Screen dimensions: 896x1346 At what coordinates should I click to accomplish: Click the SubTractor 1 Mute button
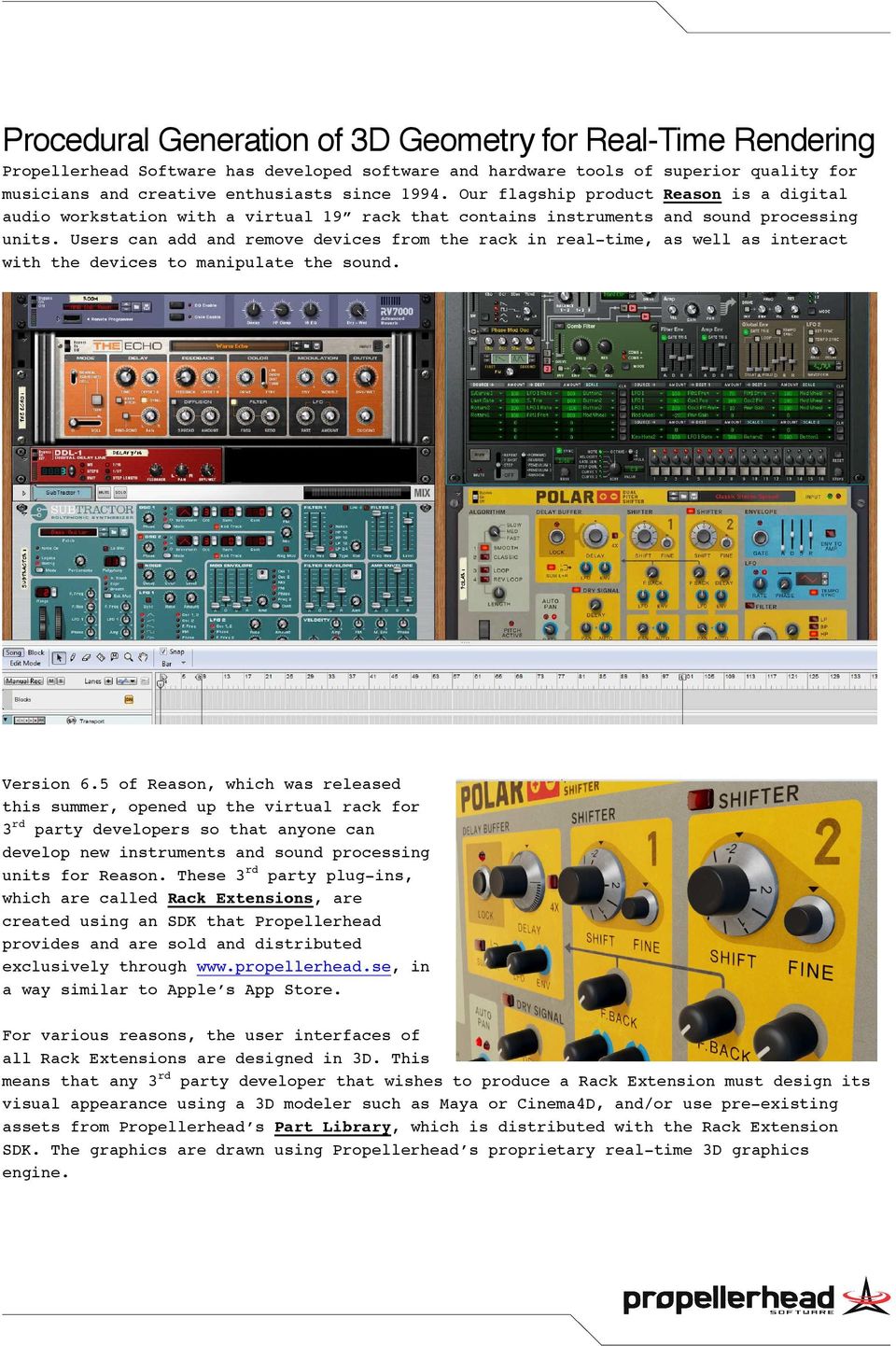coord(104,492)
